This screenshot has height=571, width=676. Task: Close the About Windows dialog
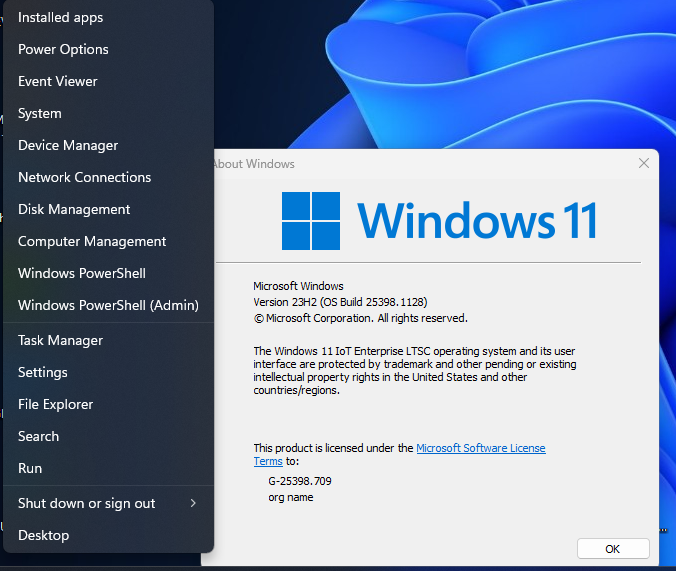point(644,163)
